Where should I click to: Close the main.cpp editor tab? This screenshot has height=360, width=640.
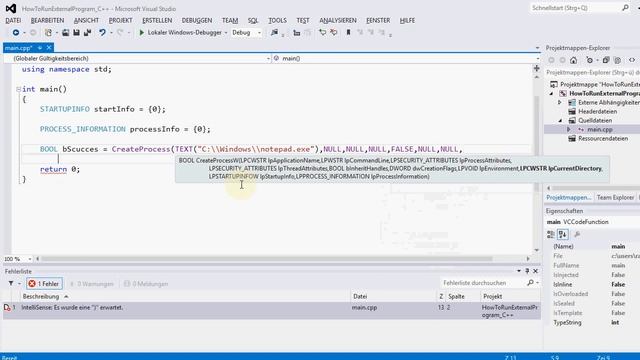coord(49,48)
